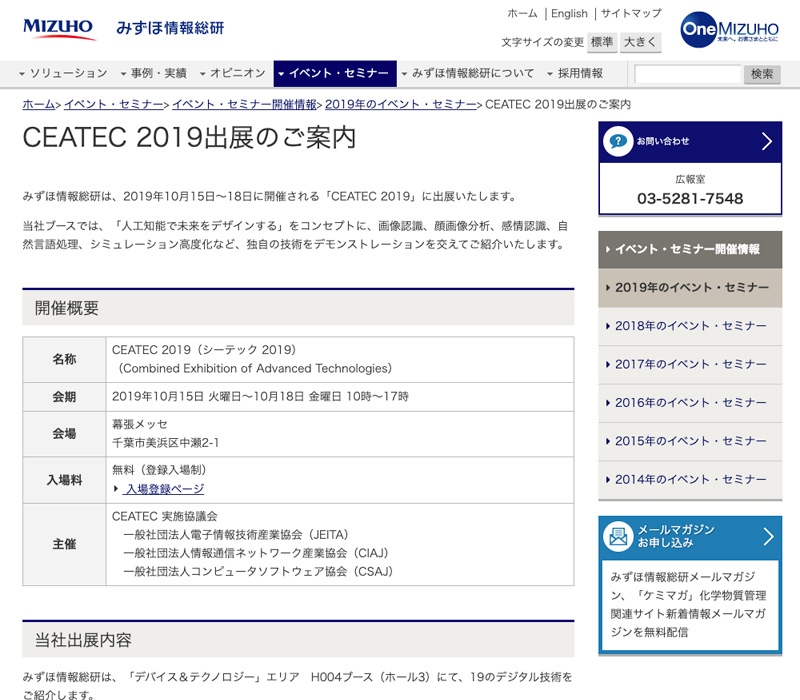Click the mail magazine description text
The width and height of the screenshot is (800, 700).
coord(689,605)
